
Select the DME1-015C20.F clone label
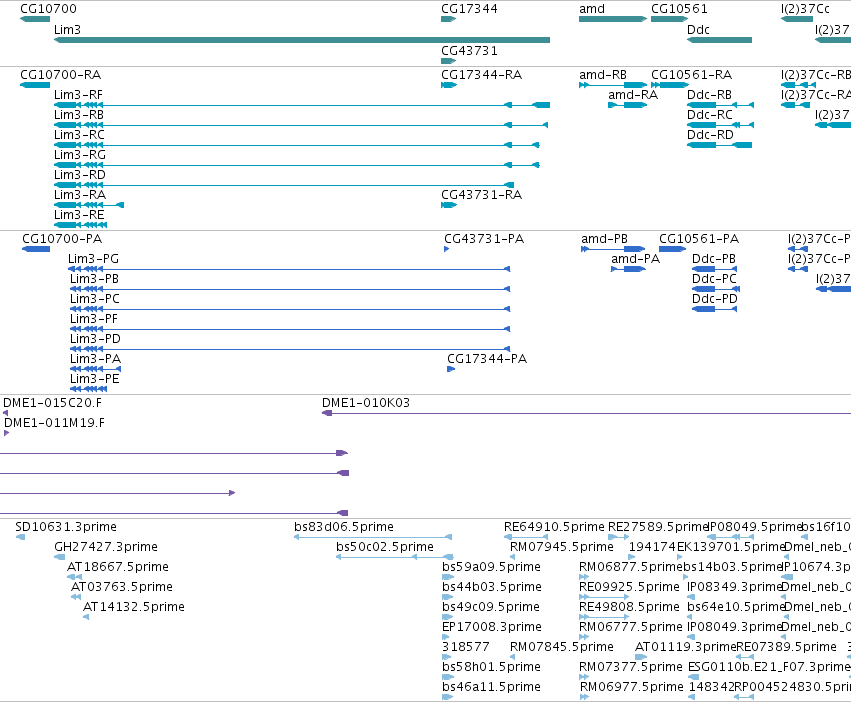click(52, 403)
